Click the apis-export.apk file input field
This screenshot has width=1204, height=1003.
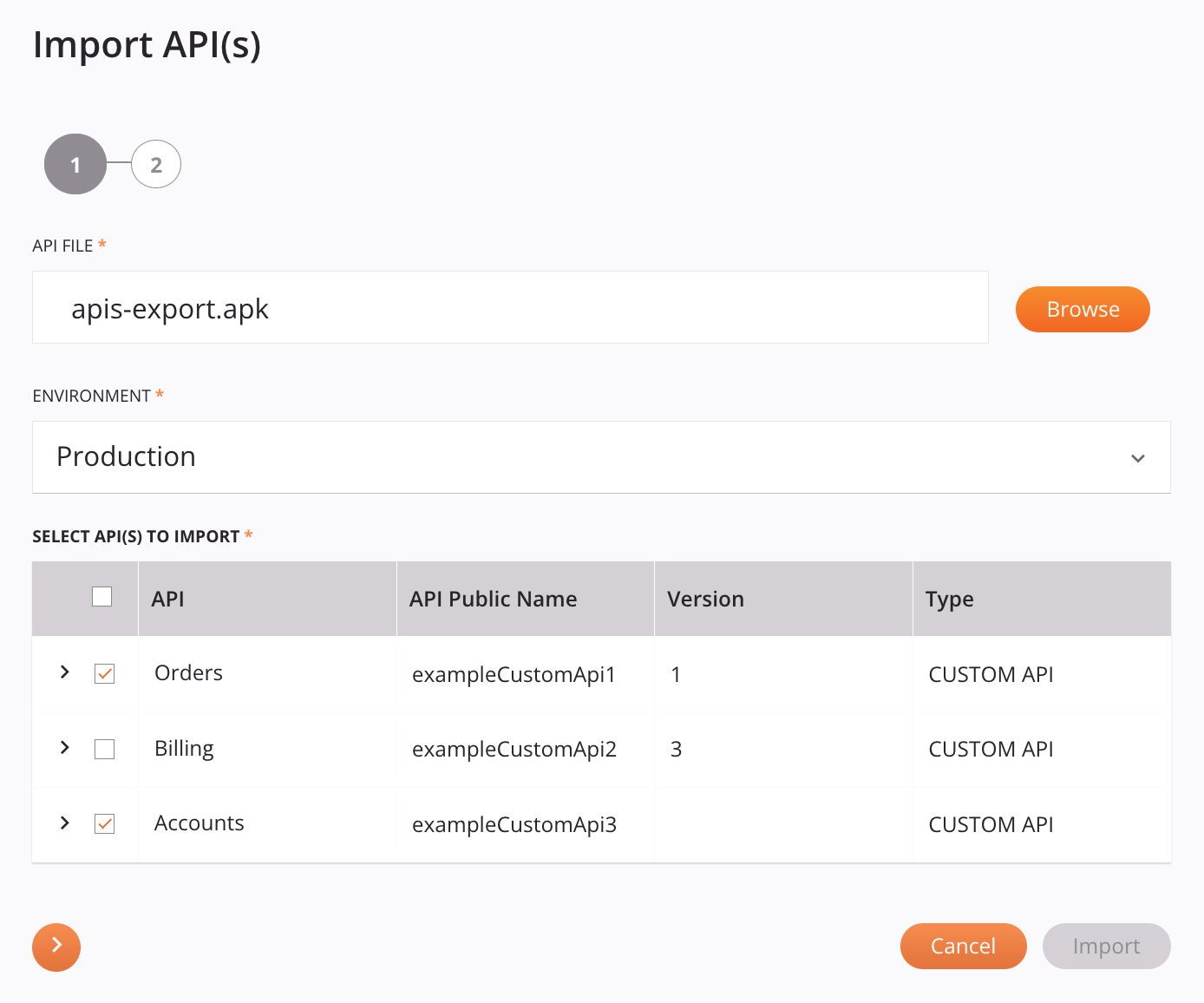pyautogui.click(x=510, y=307)
